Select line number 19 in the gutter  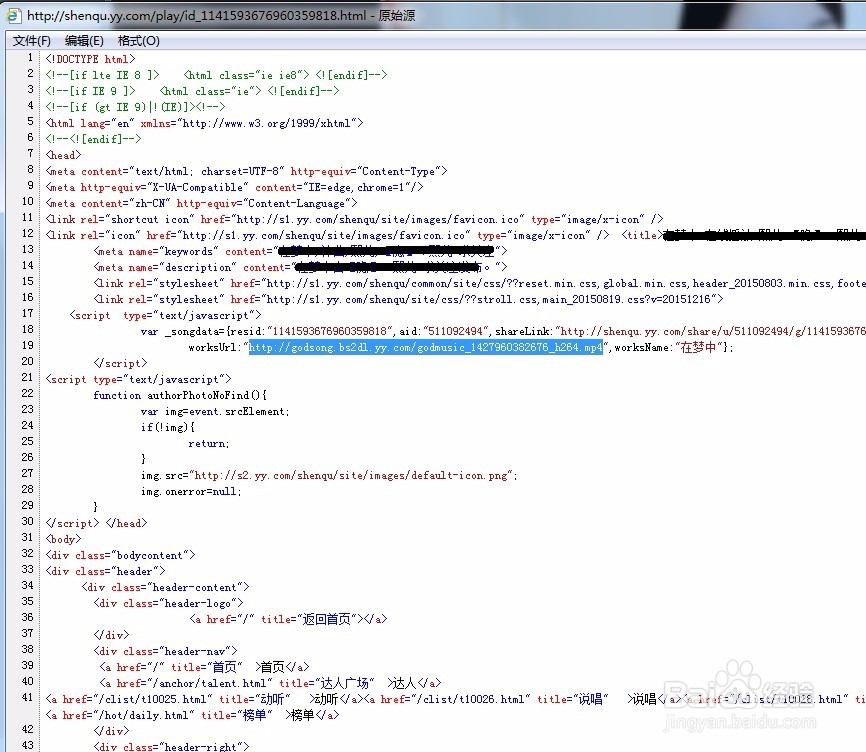[x=27, y=345]
